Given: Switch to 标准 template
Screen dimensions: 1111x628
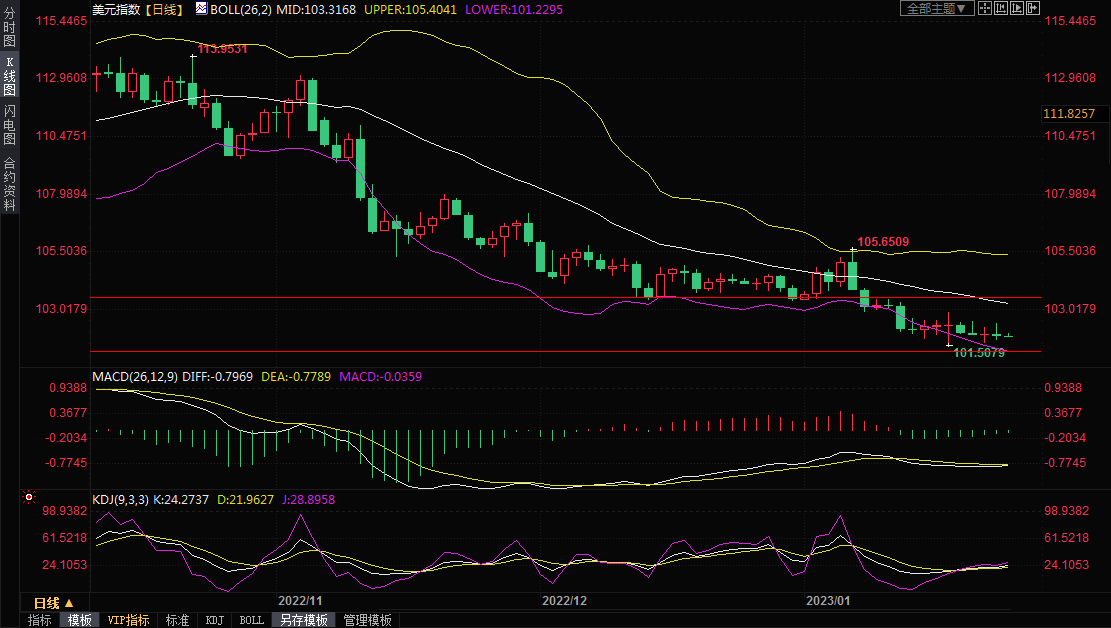Looking at the screenshot, I should coord(177,620).
